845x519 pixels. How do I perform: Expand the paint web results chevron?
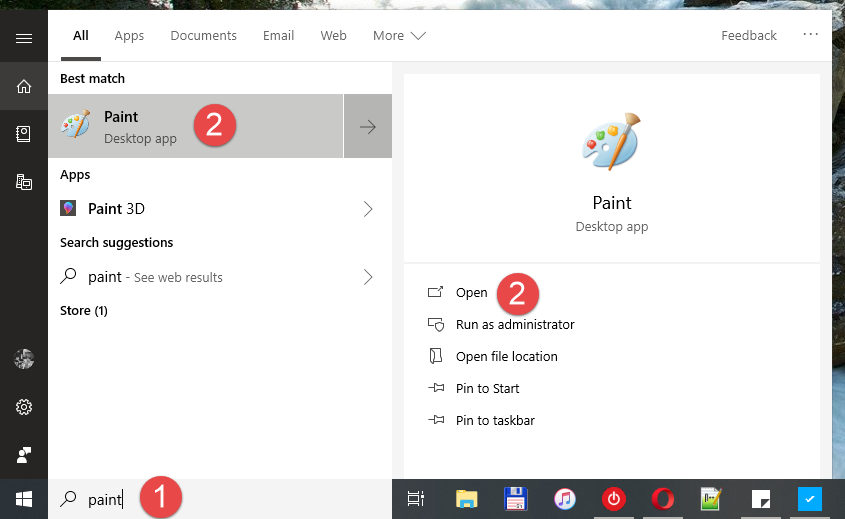click(368, 277)
